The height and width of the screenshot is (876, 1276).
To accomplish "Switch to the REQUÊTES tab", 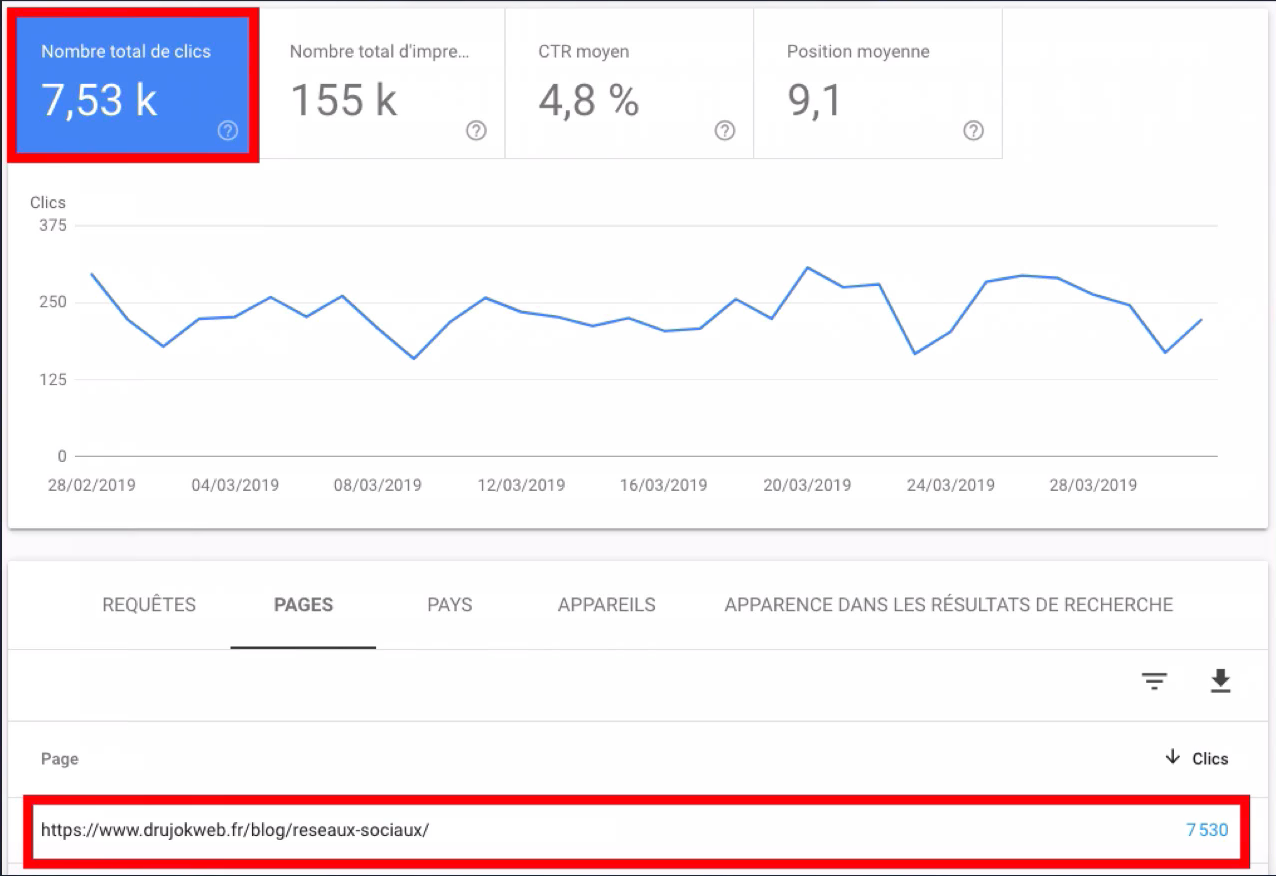I will [149, 605].
